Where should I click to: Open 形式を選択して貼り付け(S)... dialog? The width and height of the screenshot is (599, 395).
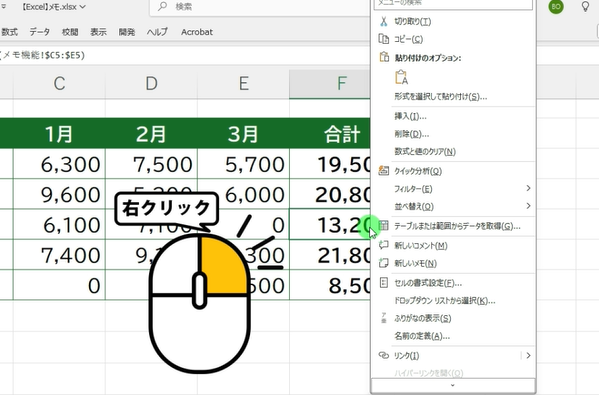click(440, 96)
